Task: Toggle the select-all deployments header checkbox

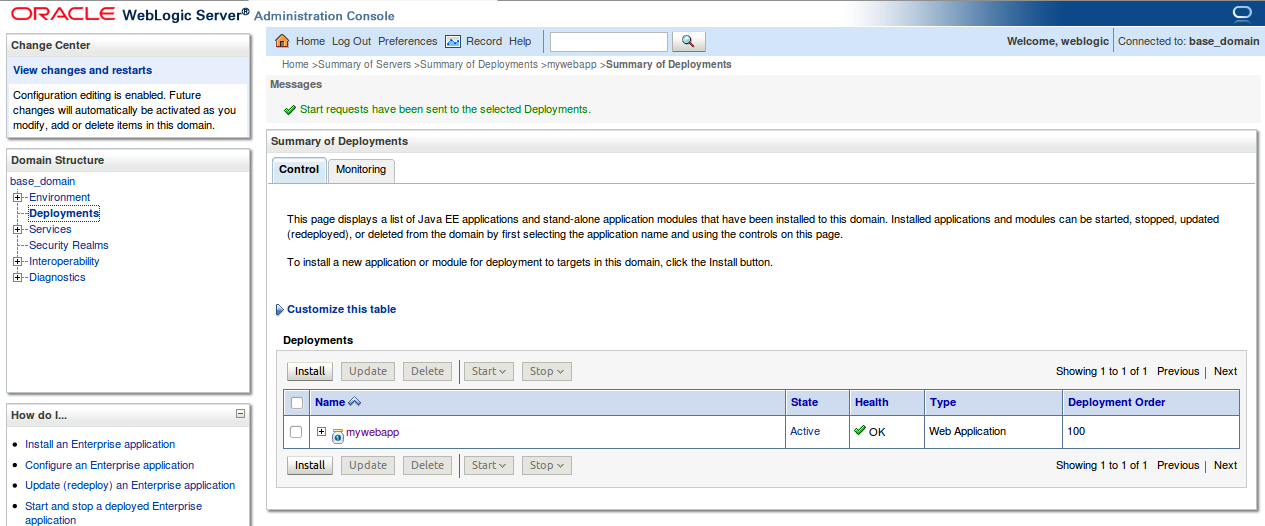Action: 296,402
